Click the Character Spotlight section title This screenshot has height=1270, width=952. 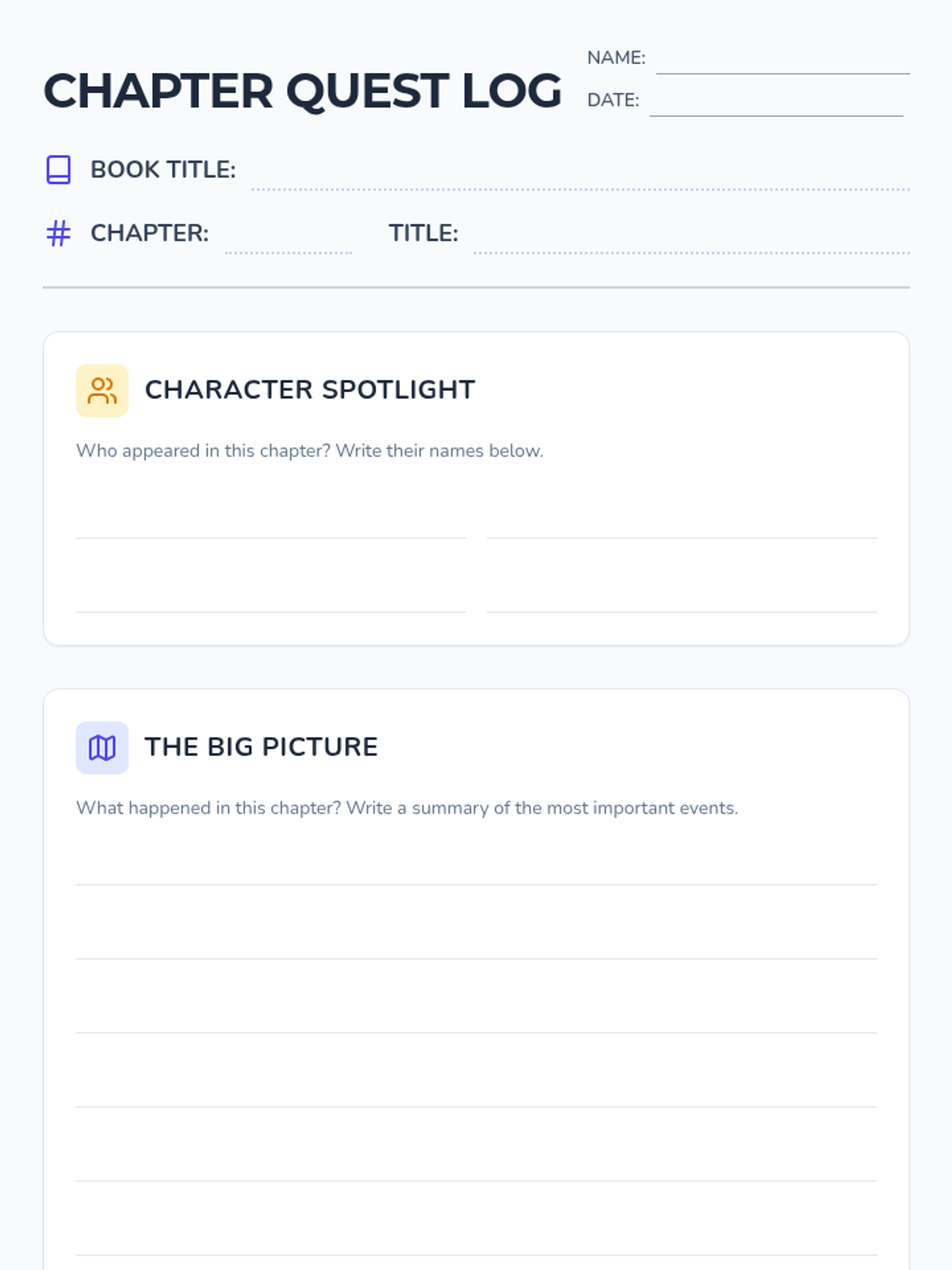pos(309,390)
